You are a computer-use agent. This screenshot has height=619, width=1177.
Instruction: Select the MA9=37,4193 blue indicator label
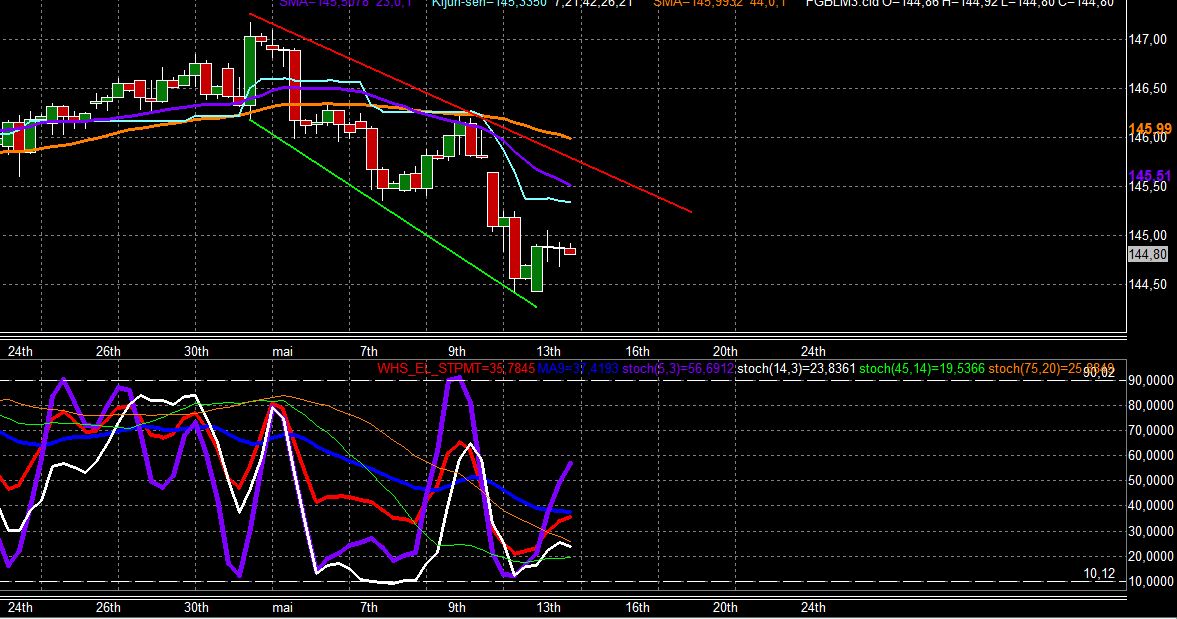(x=578, y=368)
